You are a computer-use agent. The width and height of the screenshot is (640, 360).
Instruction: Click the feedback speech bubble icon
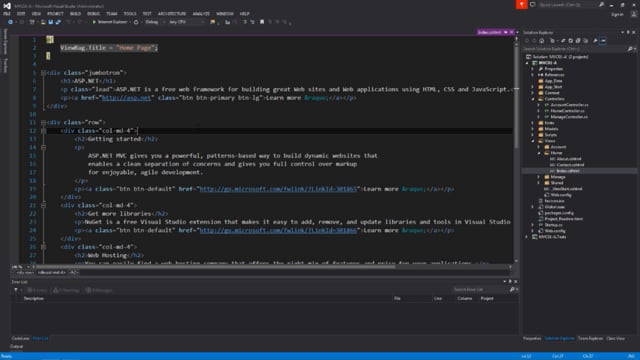coord(533,4)
